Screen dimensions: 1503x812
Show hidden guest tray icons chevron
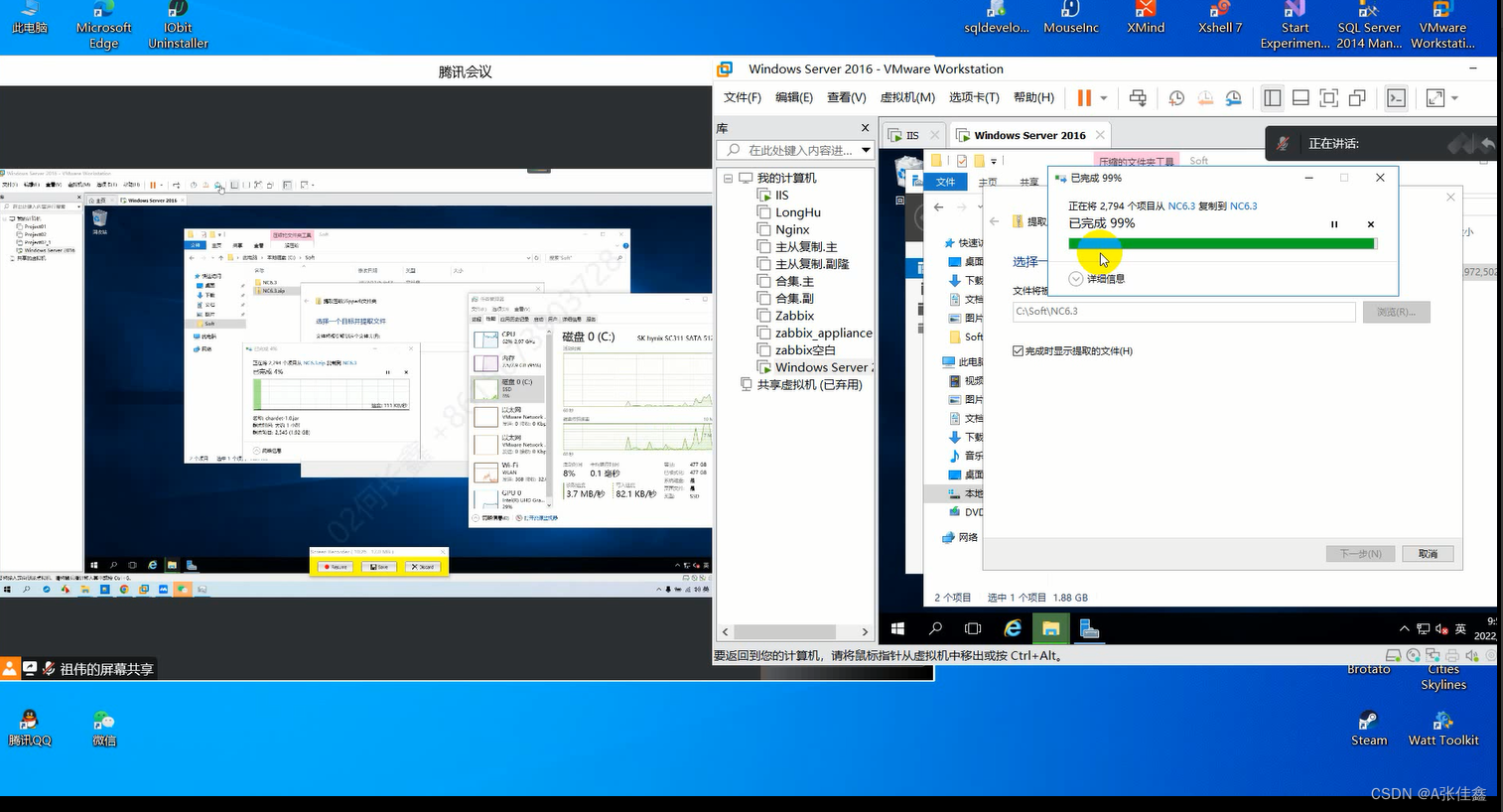1405,628
